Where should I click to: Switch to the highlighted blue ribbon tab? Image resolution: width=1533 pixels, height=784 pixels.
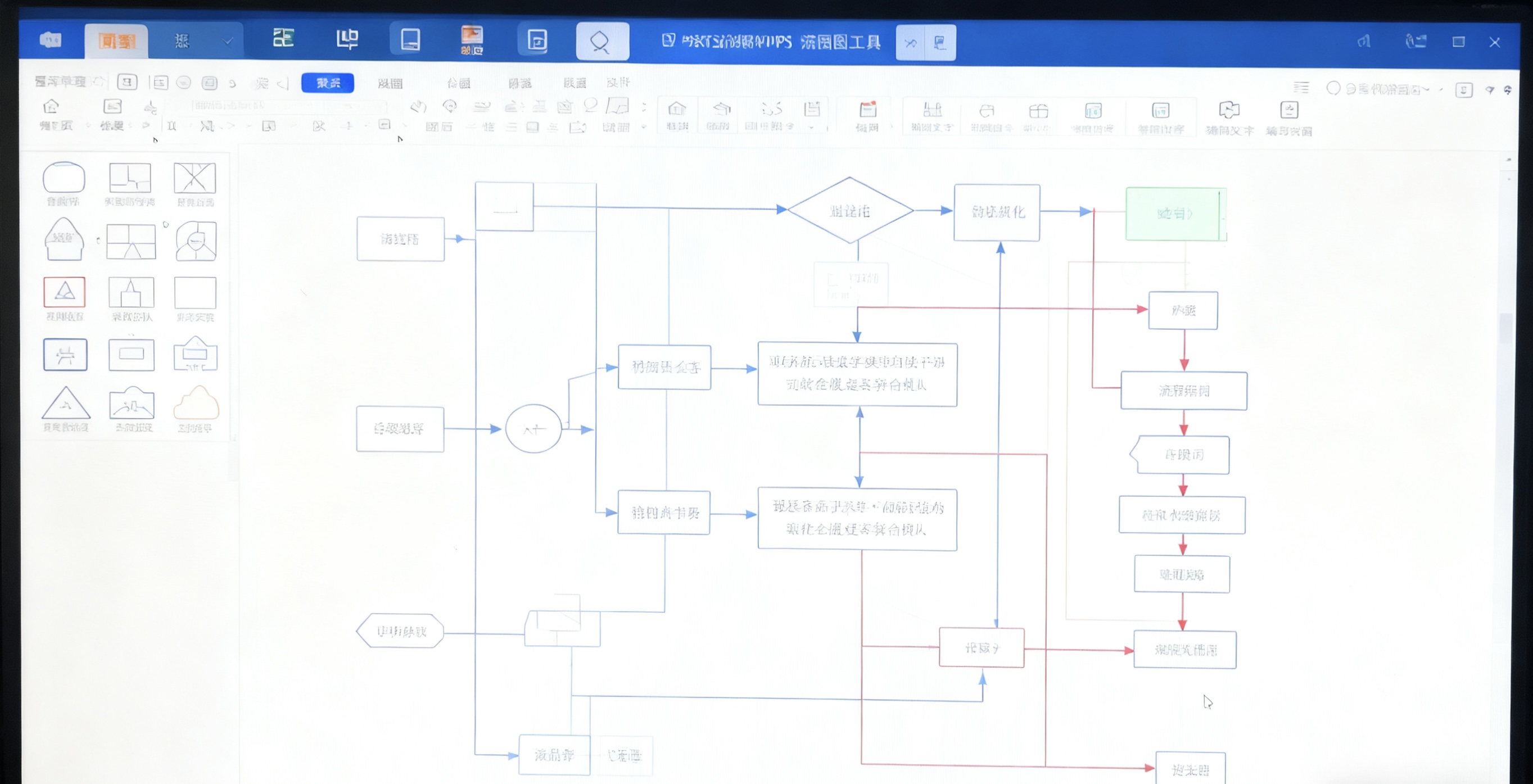tap(328, 83)
